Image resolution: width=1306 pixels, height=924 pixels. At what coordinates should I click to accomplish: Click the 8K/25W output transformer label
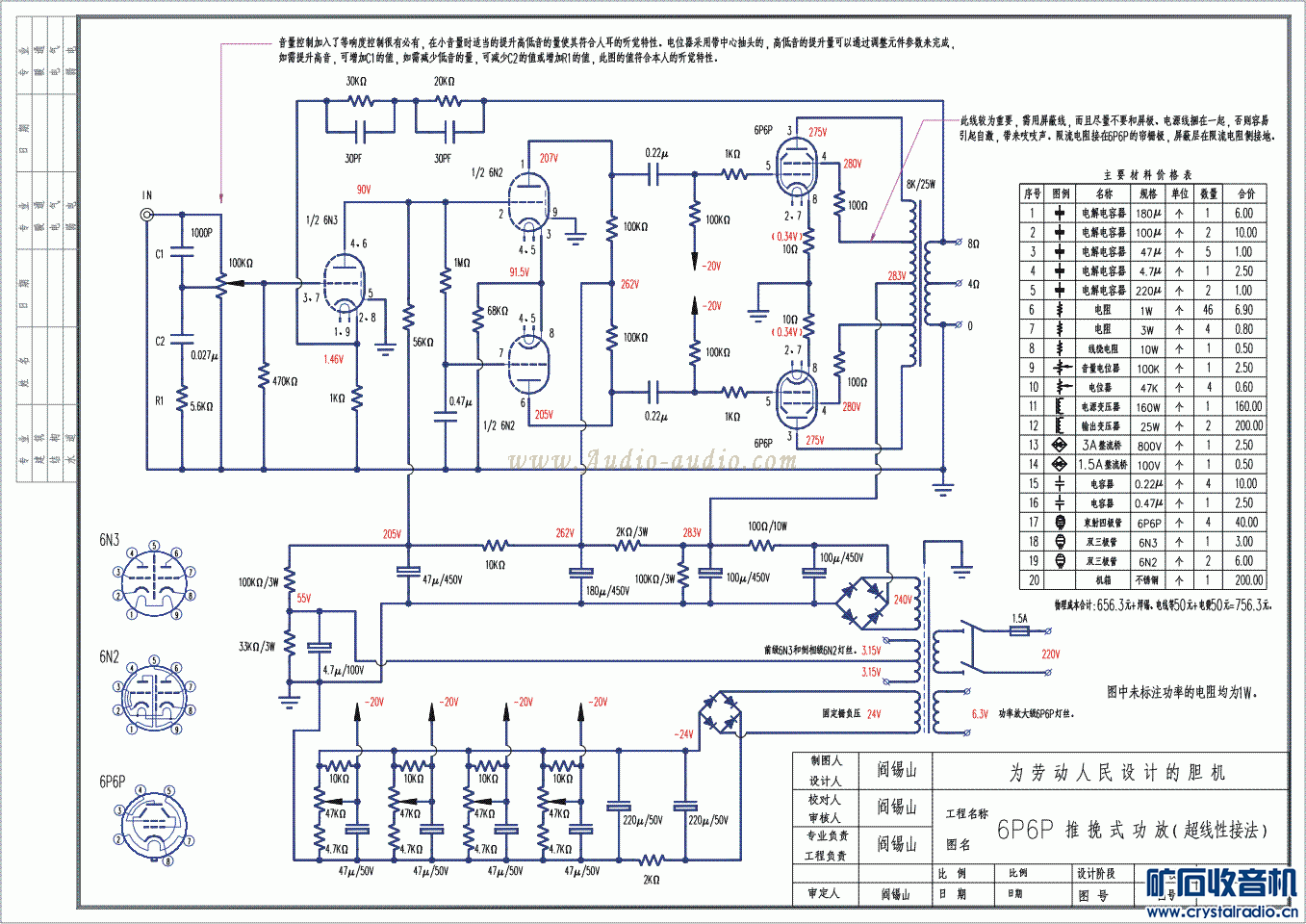[x=920, y=184]
